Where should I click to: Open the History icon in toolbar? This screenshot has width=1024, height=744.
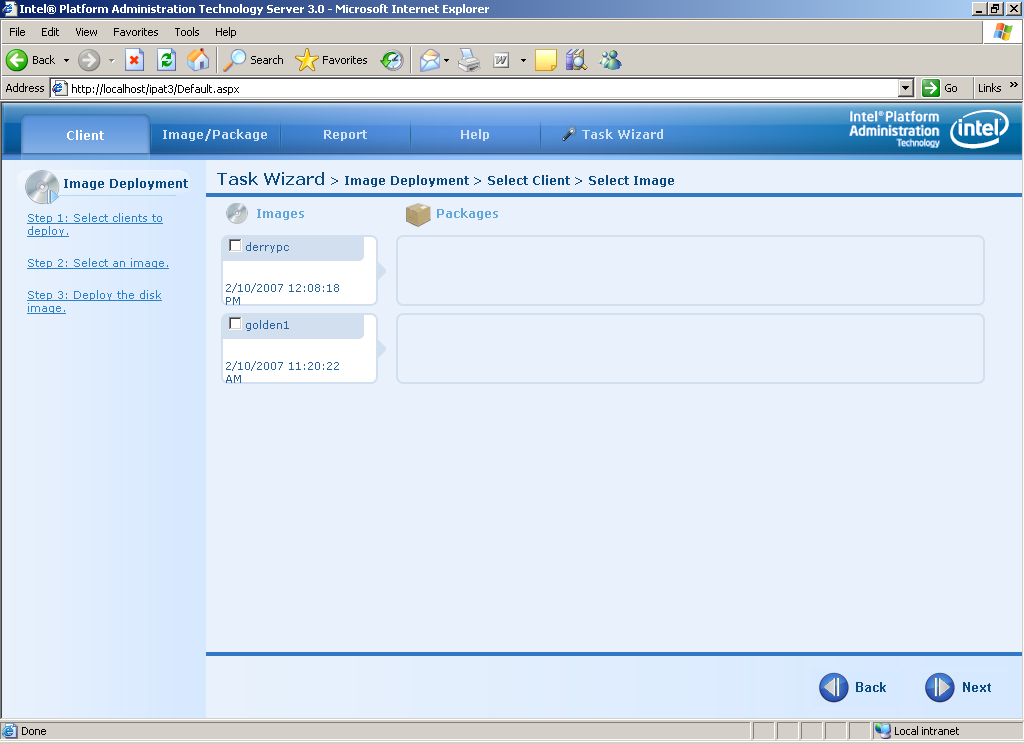click(392, 60)
